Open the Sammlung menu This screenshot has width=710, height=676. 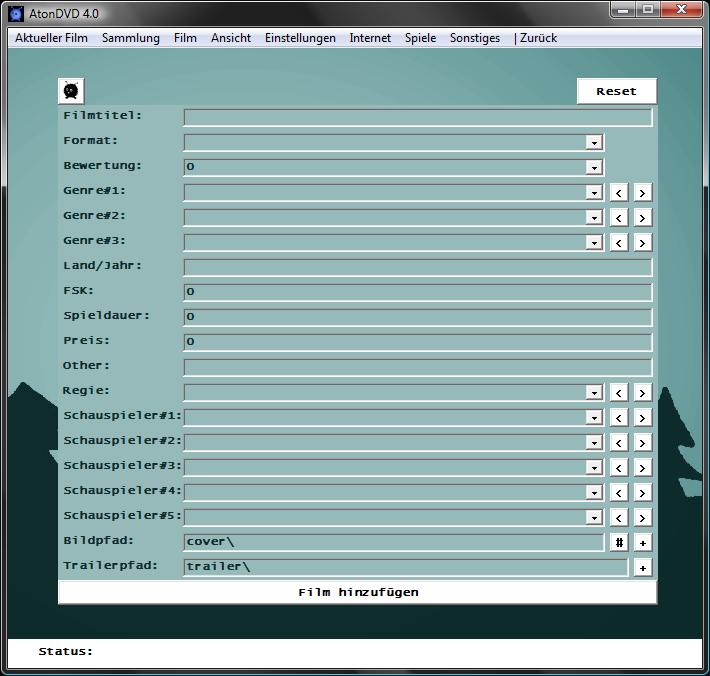pyautogui.click(x=130, y=38)
